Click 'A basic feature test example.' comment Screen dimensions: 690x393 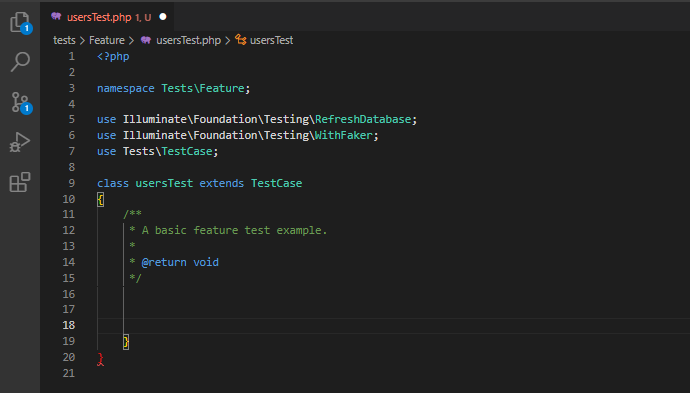click(x=235, y=230)
